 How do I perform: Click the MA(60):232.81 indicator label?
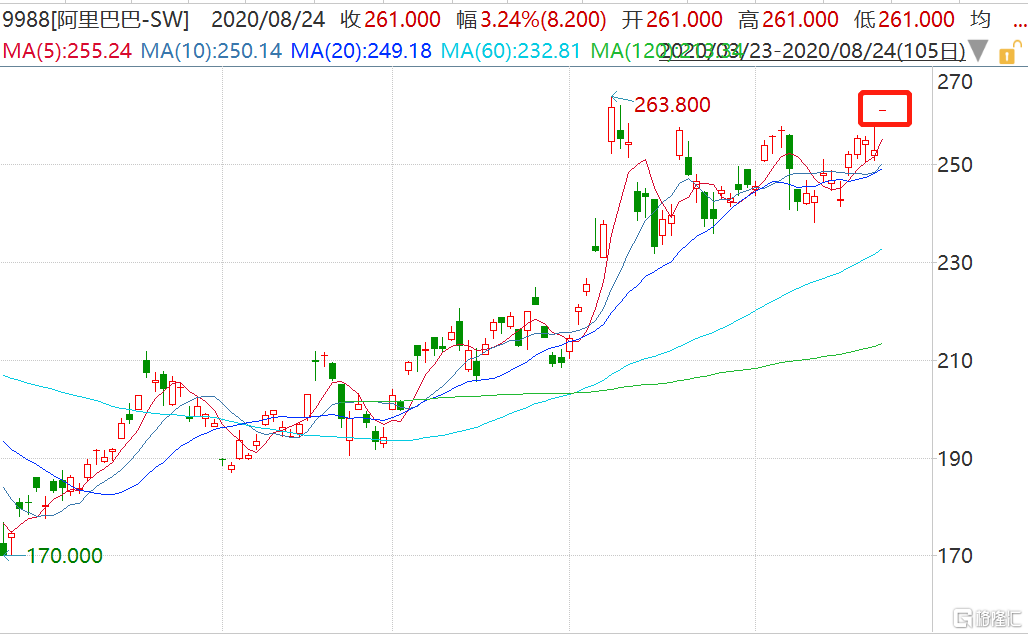pos(511,50)
